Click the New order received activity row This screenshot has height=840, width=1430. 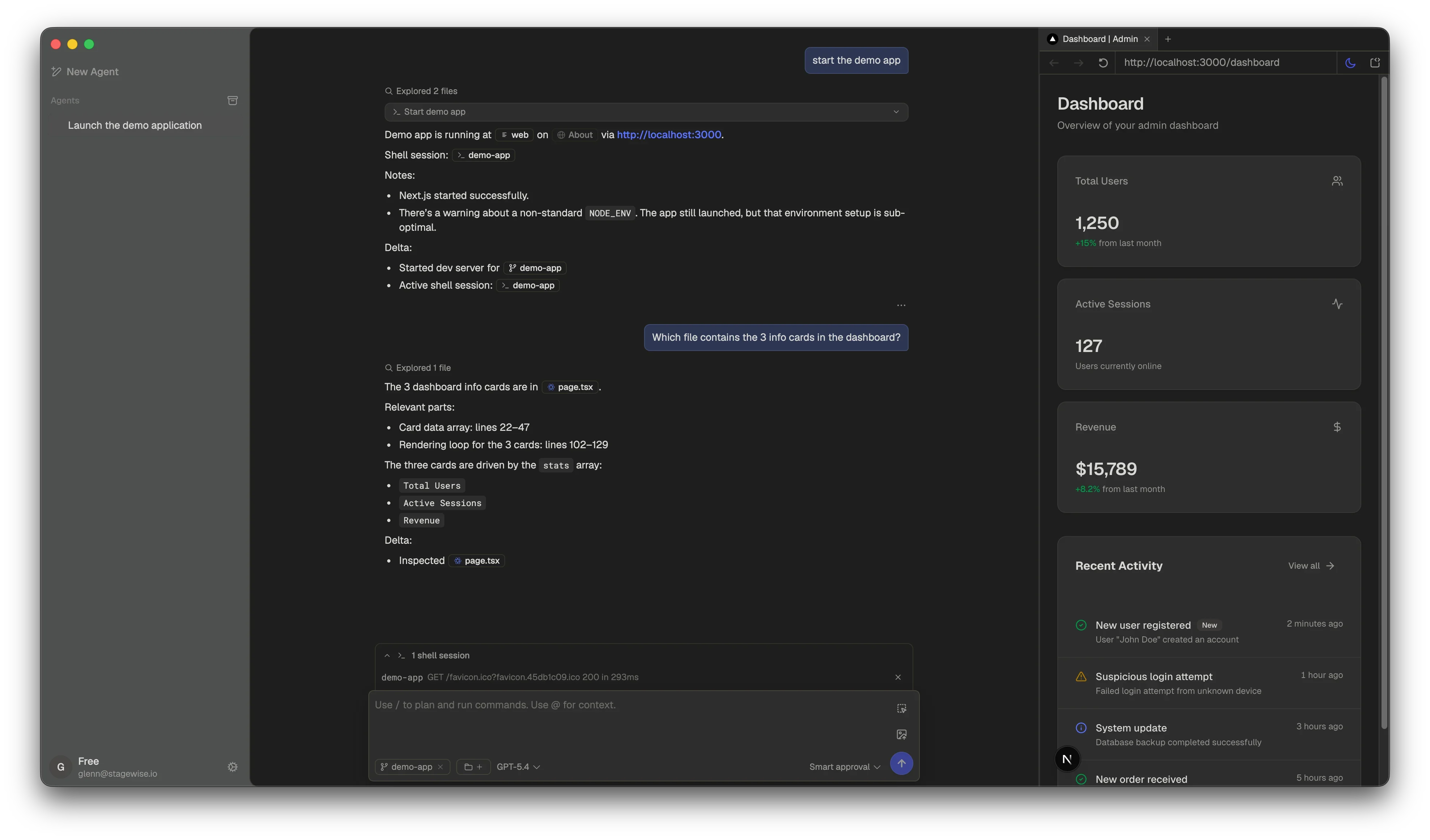pos(1209,774)
